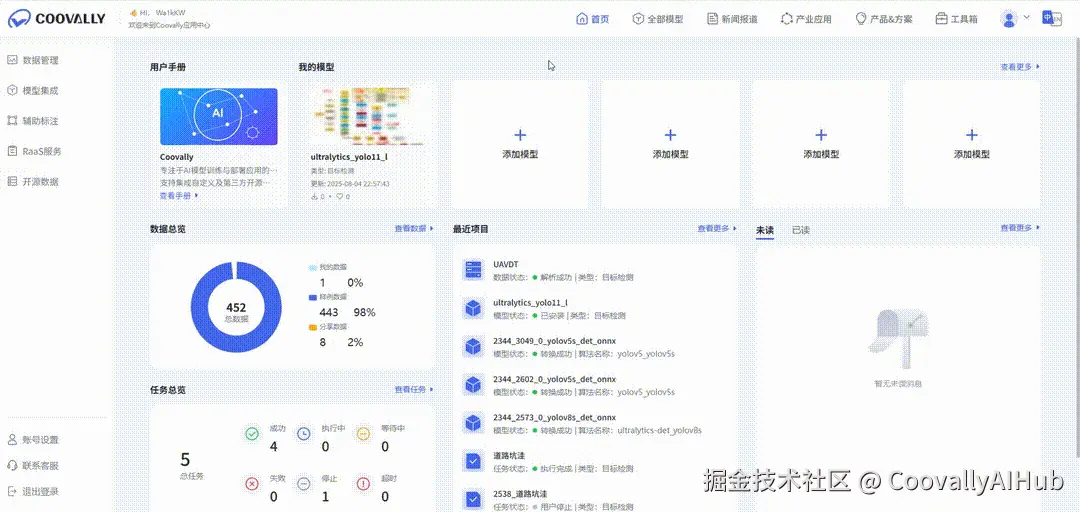Click the blue 样例数据 legend swatch

click(x=313, y=296)
